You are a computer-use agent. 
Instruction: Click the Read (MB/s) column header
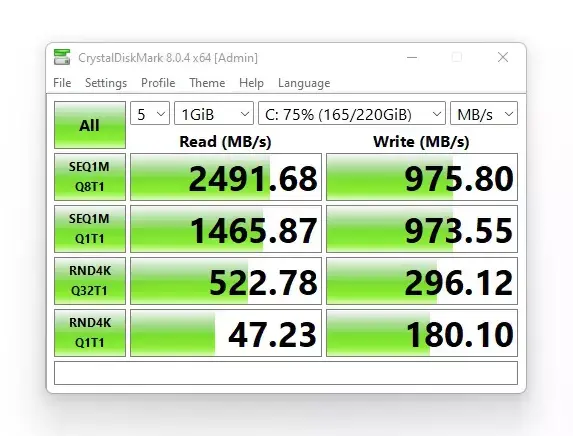click(225, 142)
